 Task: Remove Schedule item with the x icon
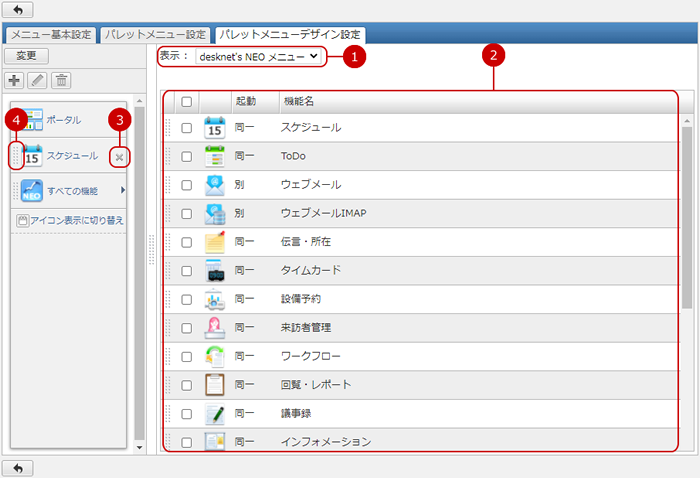[x=119, y=157]
